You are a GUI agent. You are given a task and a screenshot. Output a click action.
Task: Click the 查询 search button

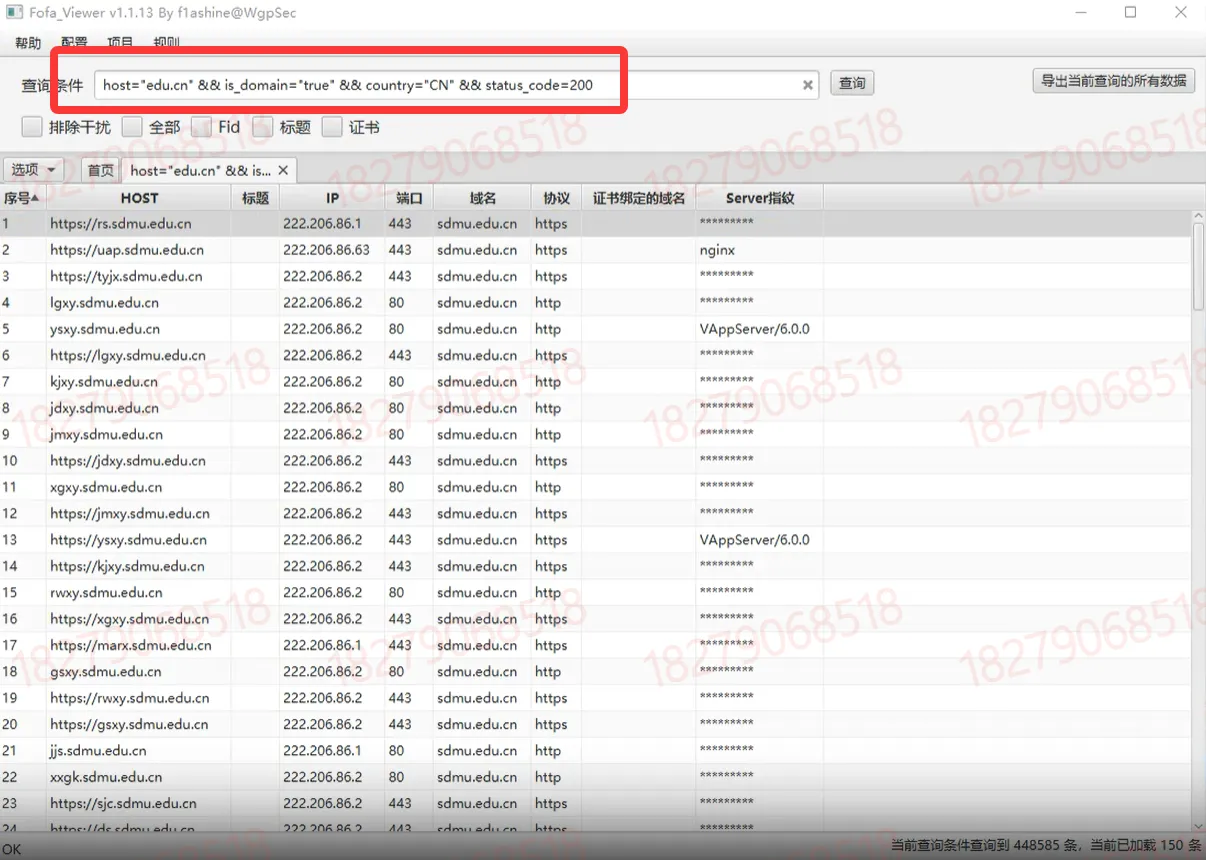pos(852,84)
